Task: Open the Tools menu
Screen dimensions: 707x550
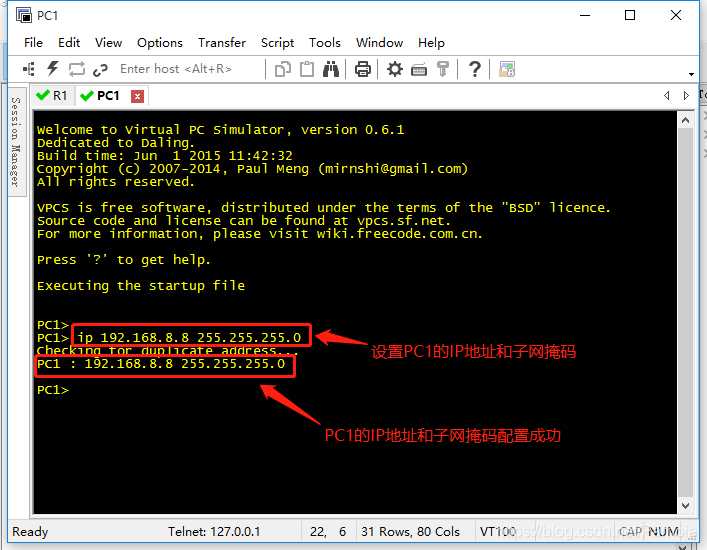Action: pyautogui.click(x=325, y=43)
